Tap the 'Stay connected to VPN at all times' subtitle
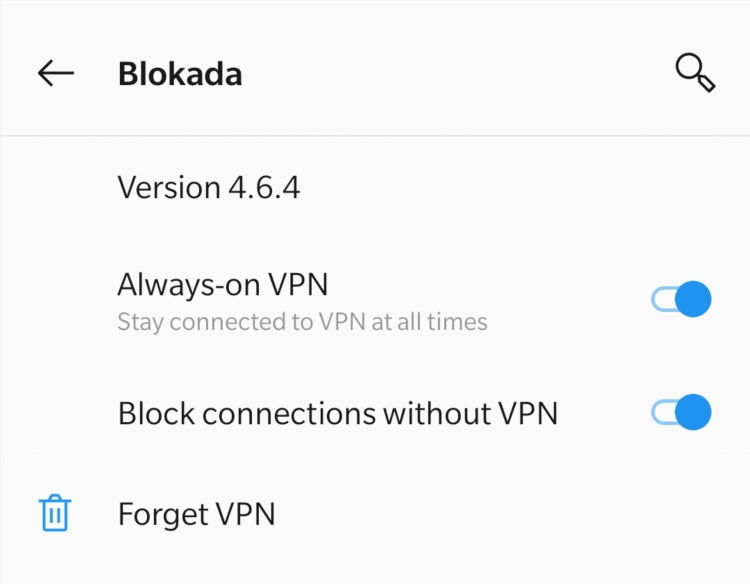Screen dimensions: 750x584 tap(303, 322)
